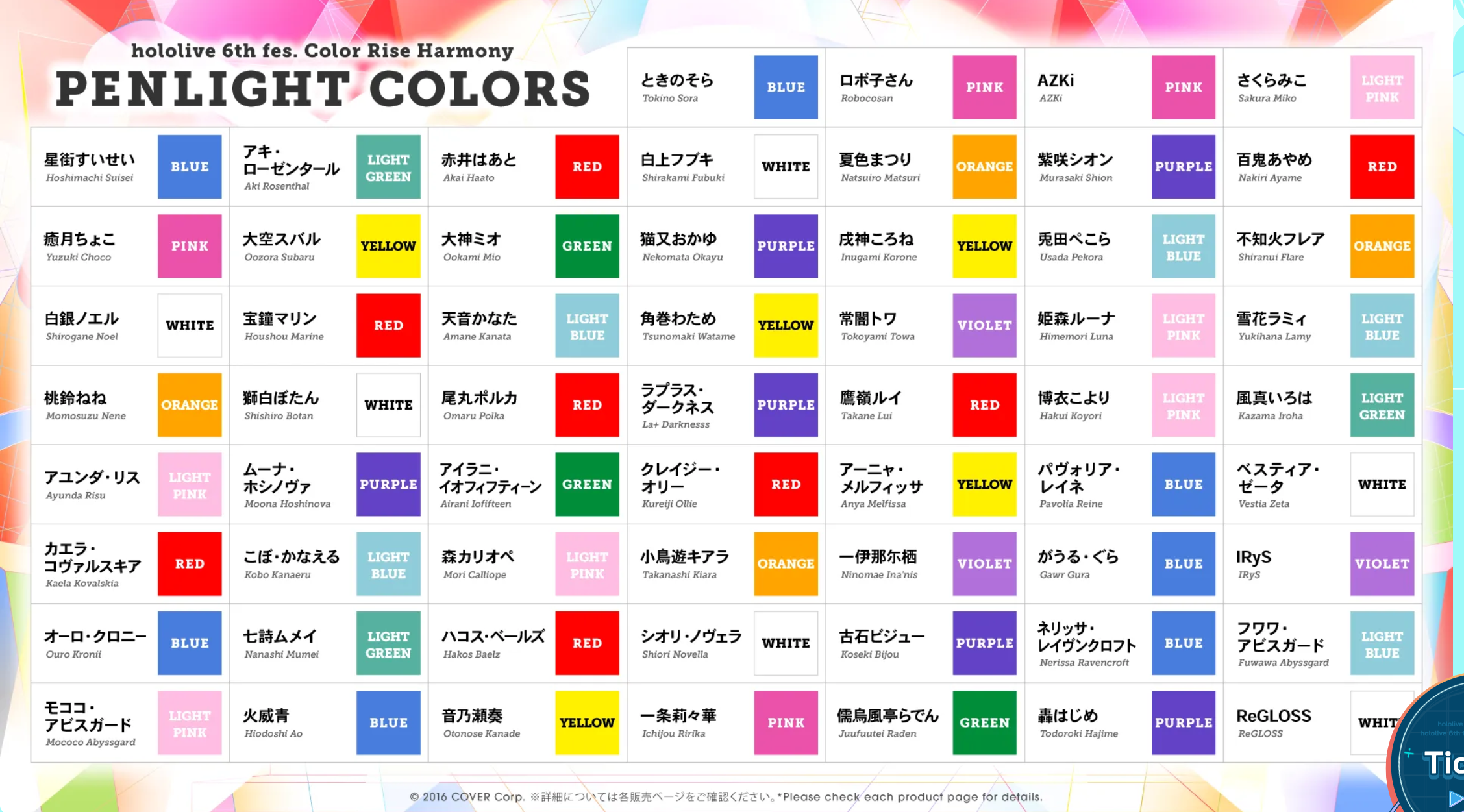The height and width of the screenshot is (812, 1464).
Task: Click the "© 2016 COVER Corp." copyright notice
Action: click(x=467, y=796)
